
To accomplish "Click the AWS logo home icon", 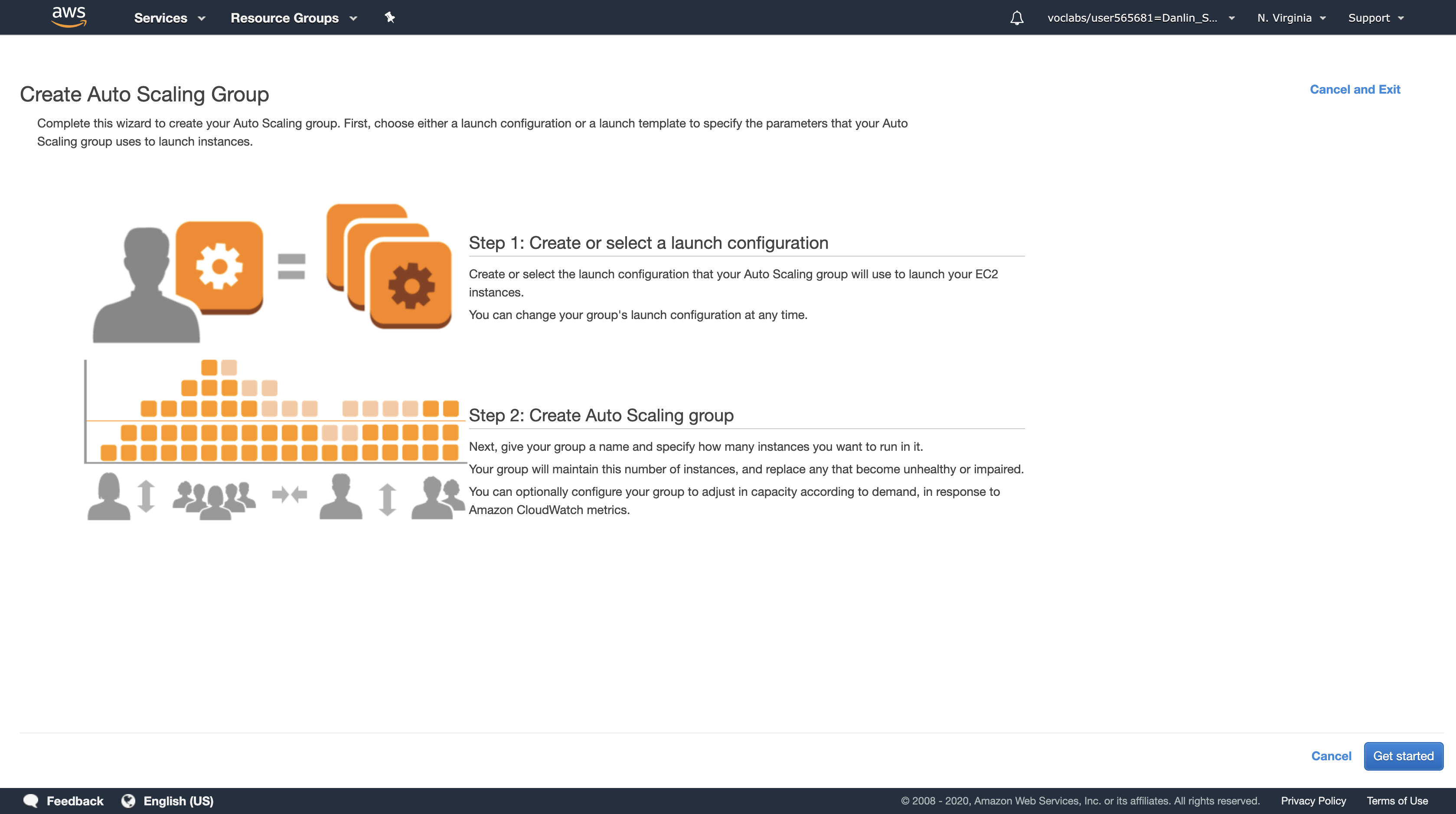I will tap(69, 17).
